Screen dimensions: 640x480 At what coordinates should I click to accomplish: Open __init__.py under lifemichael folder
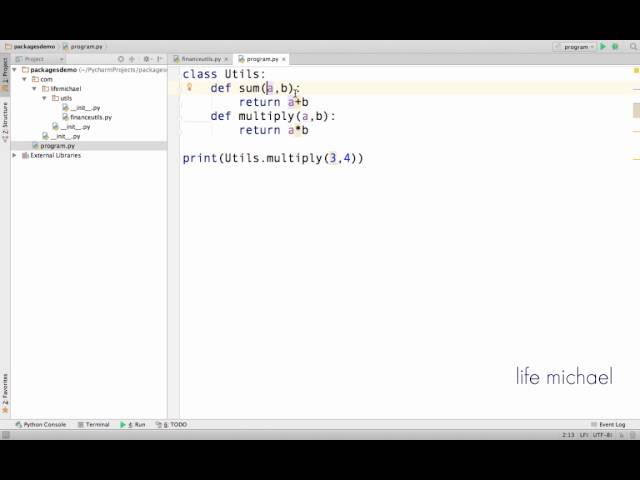71,127
